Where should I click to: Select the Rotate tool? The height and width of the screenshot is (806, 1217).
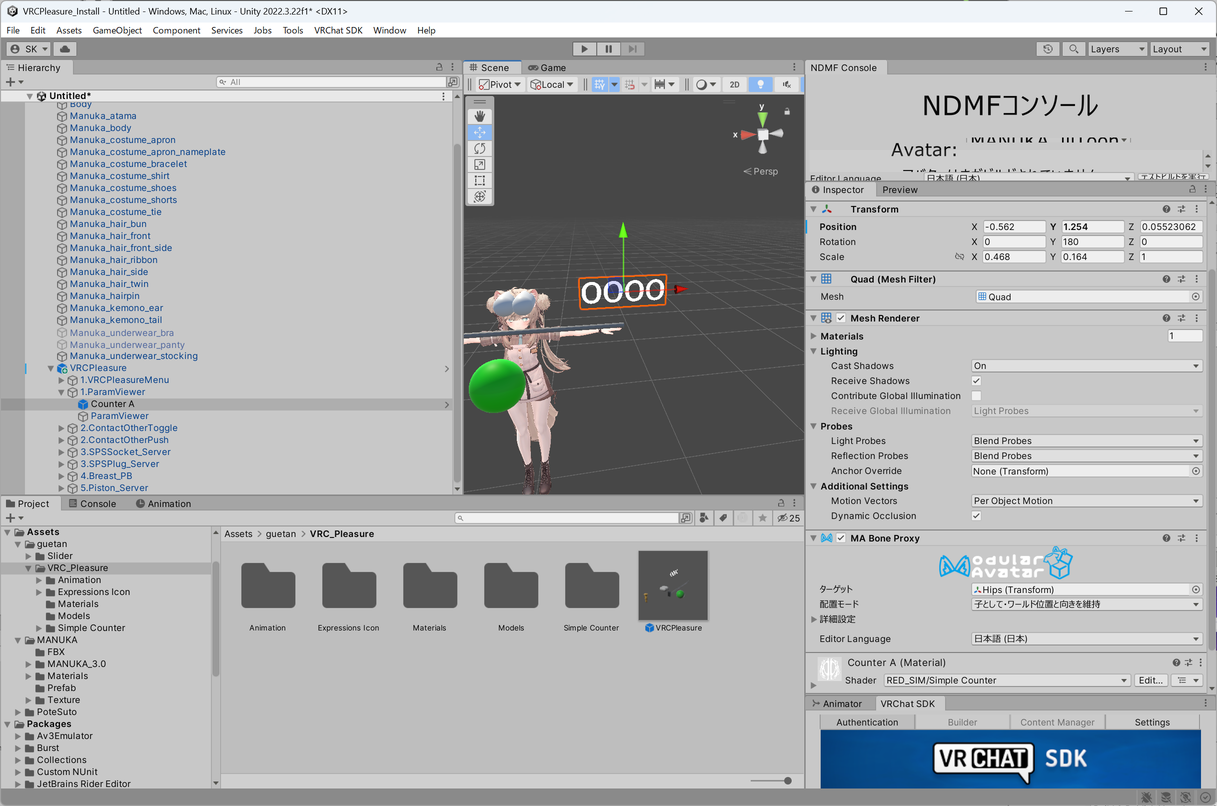(x=480, y=148)
